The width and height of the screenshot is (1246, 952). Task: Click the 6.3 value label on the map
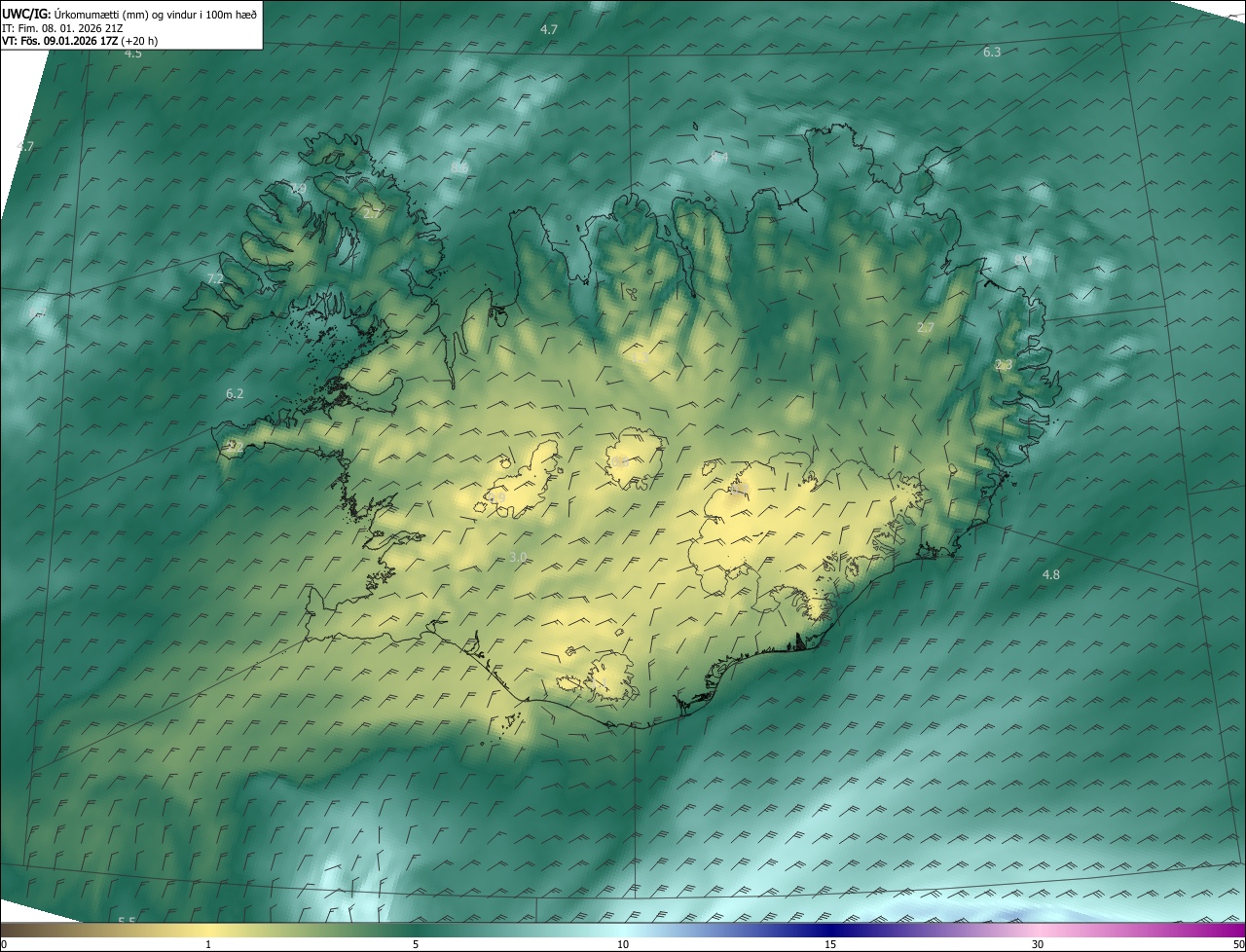[x=992, y=53]
